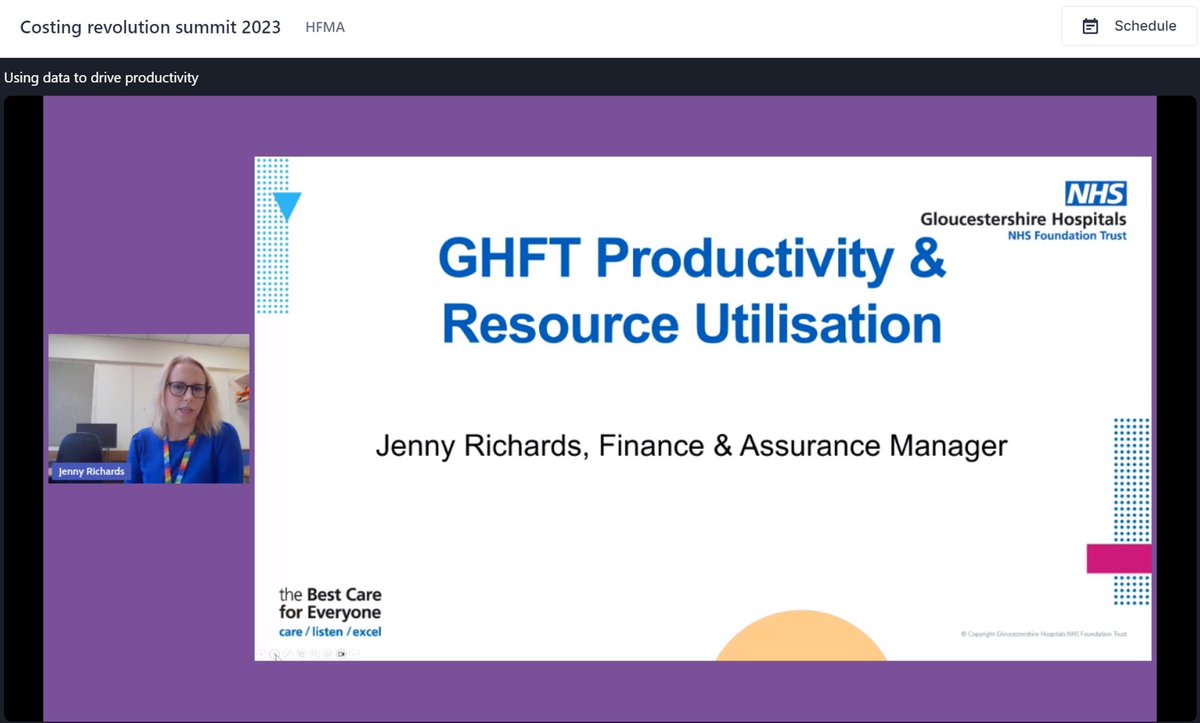This screenshot has width=1200, height=723.
Task: Click the GHFT Productivity & Resource Utilisation heading
Action: tap(692, 293)
